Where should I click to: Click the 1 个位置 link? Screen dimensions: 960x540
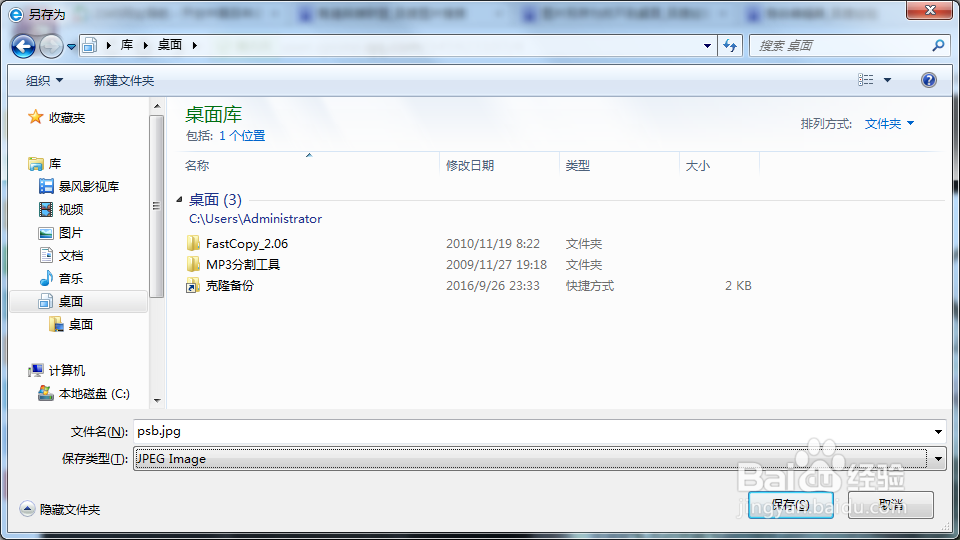(x=242, y=136)
